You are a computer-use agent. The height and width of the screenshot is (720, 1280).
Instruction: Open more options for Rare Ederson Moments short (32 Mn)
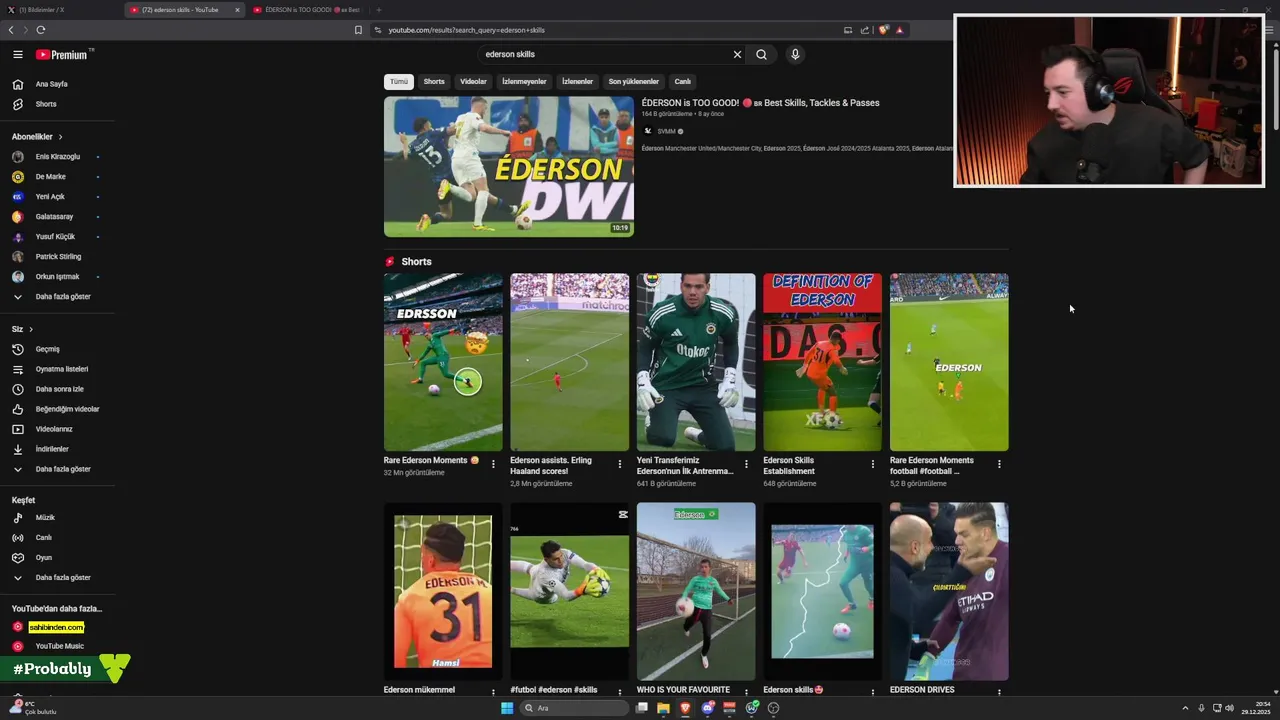[493, 464]
